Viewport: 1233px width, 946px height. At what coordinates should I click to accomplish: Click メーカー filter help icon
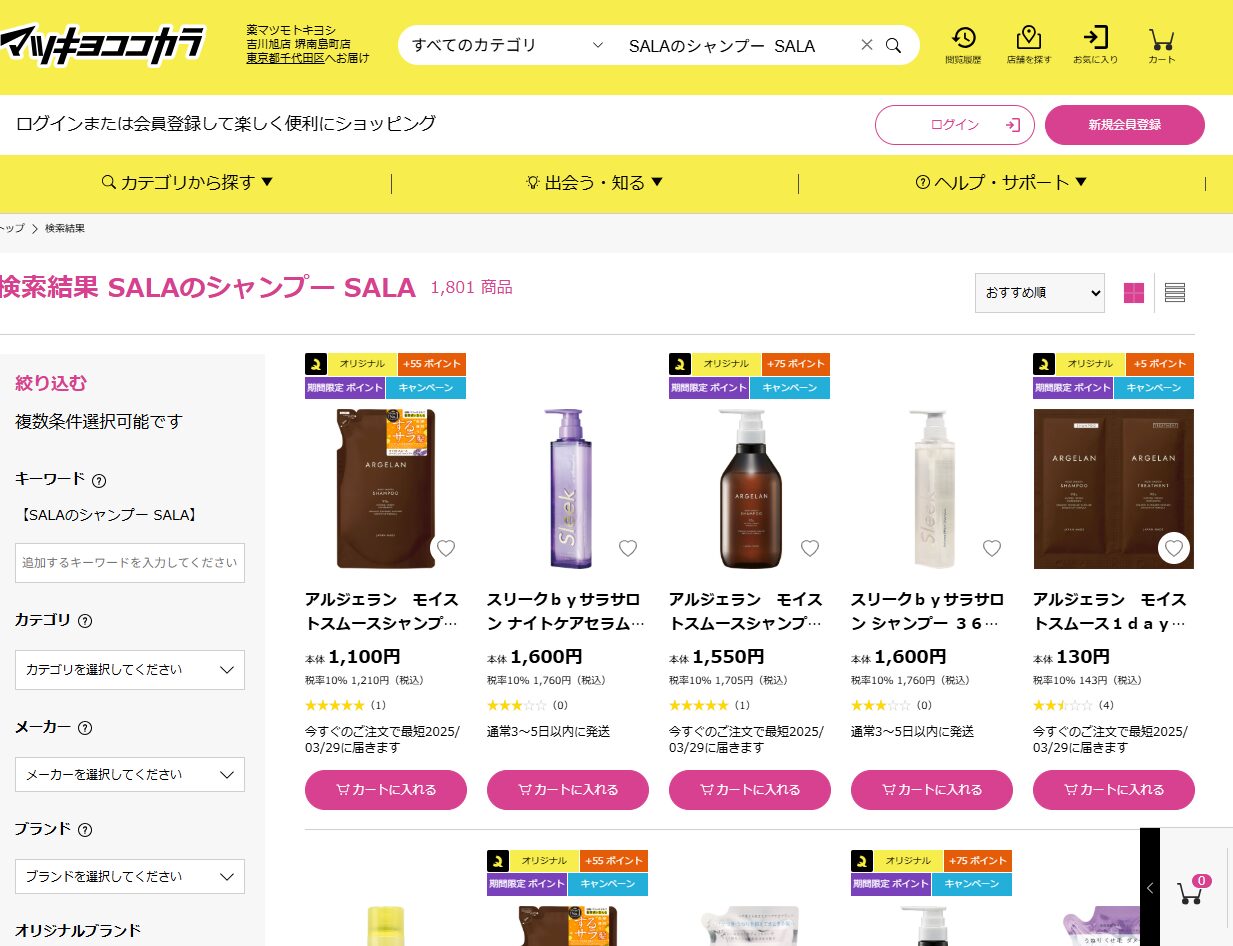[85, 728]
